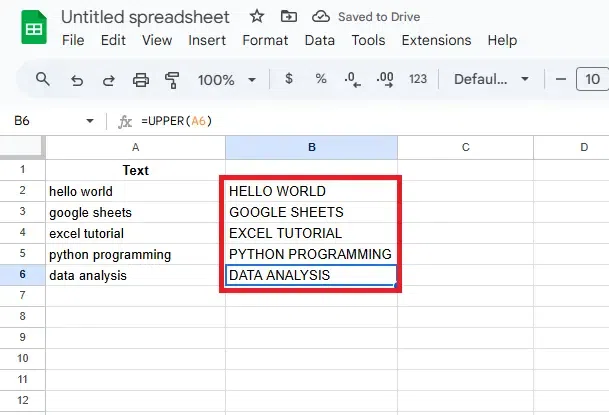Activate the Paint format tool
Screen dimensions: 609x415
[x=172, y=79]
